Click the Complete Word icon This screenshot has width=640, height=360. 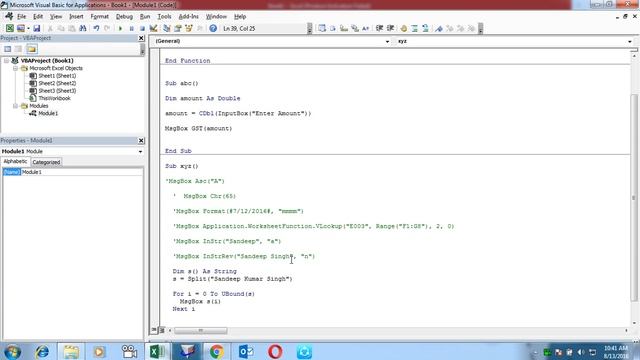coord(365,28)
